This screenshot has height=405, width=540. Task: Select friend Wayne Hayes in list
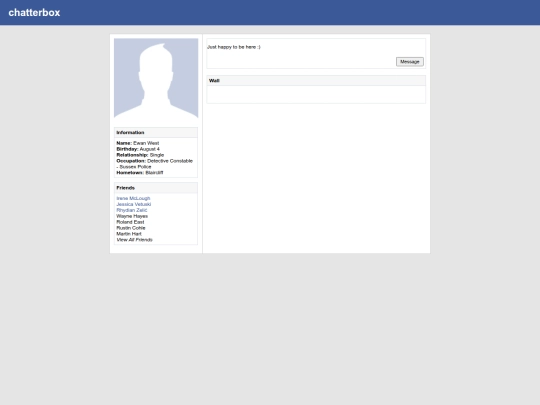pos(132,216)
